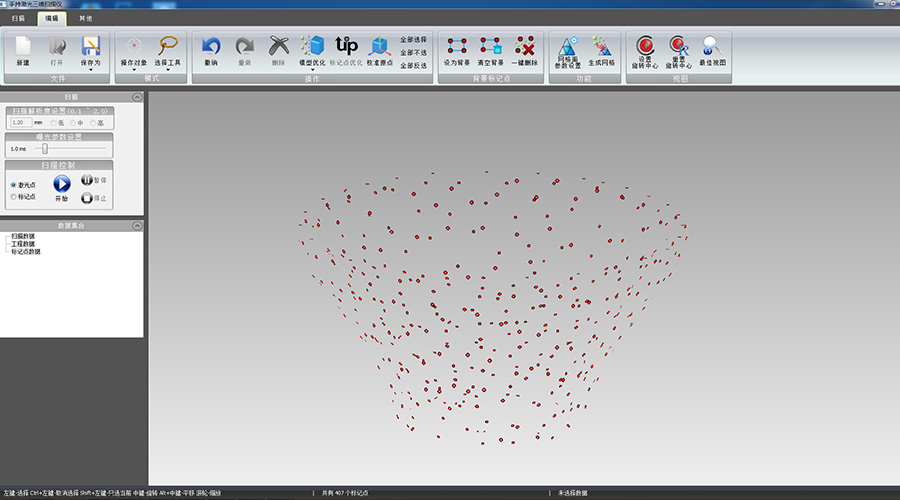
Task: Click the exposure parameter slider handle
Action: (43, 148)
